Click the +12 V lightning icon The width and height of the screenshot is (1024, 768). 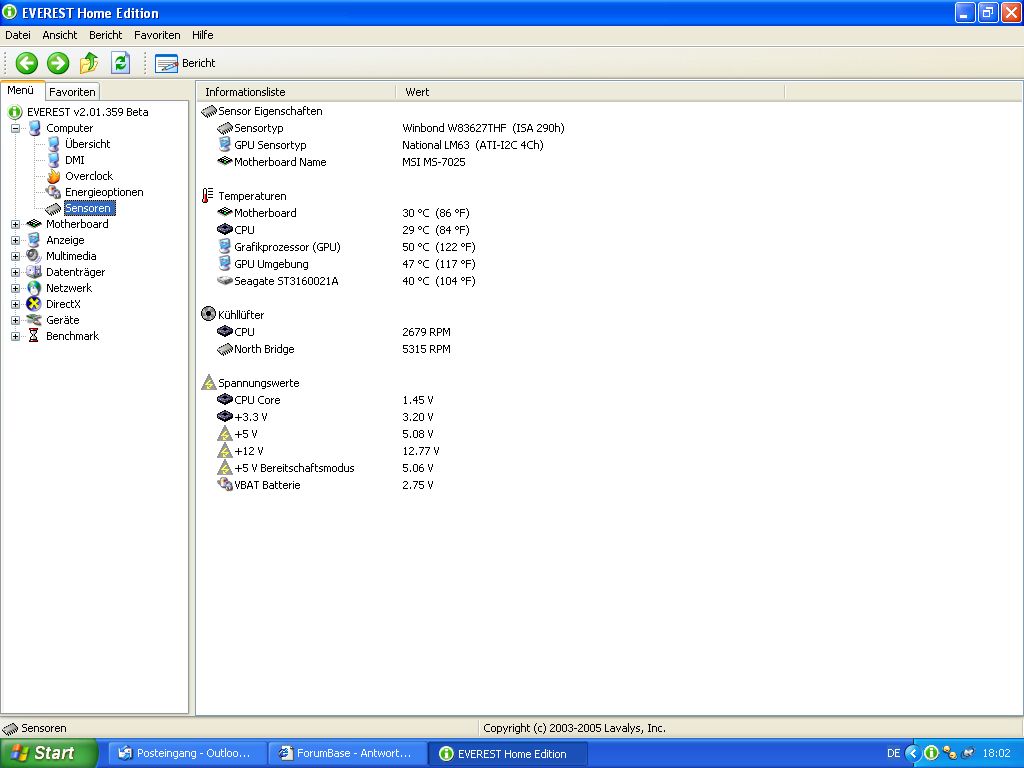click(x=225, y=451)
